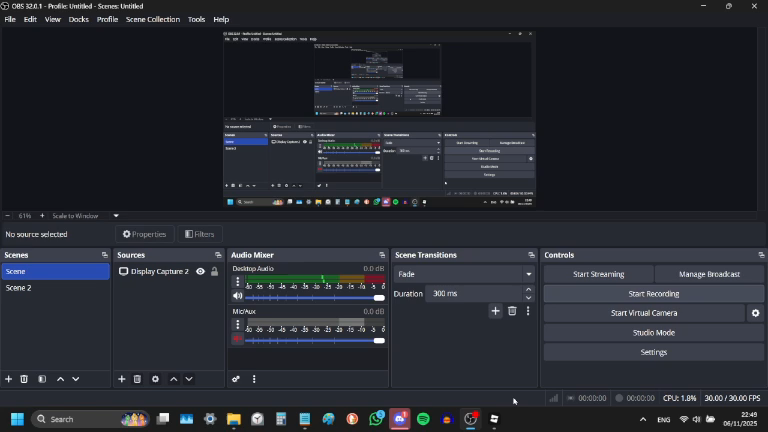Open OBS Settings from Controls

click(654, 352)
